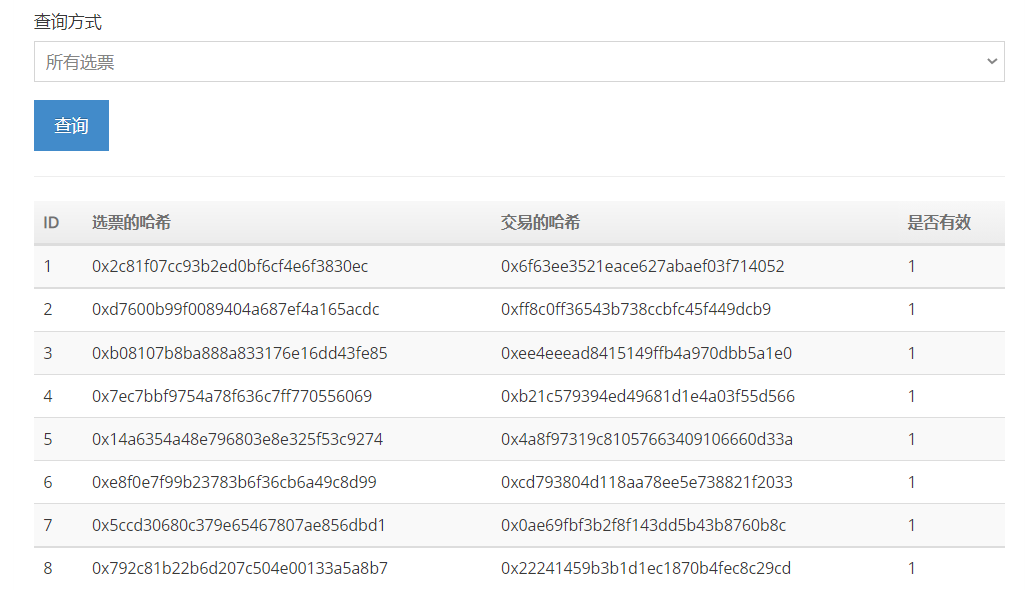Select ballot hash 0x792c81b22b6d207c504e00133a5a8b7
Viewport: 1025px width, 590px height.
pyautogui.click(x=239, y=568)
